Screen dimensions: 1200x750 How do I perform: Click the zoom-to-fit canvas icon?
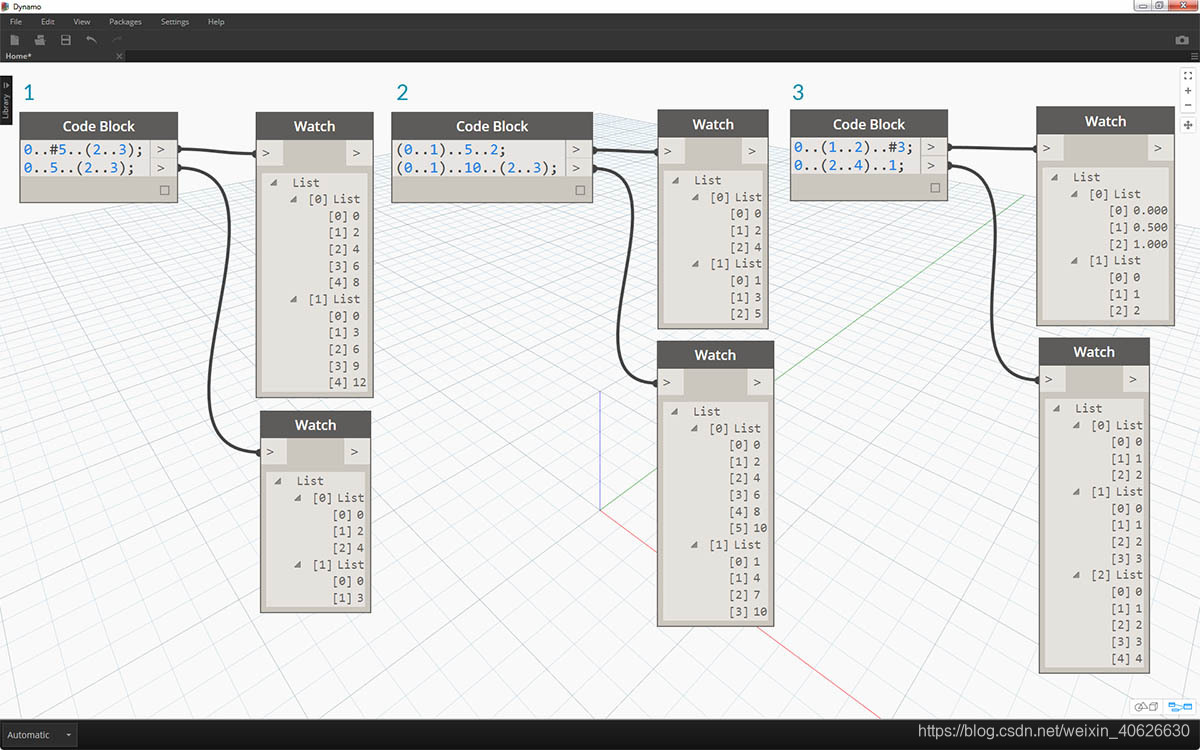[x=1188, y=75]
